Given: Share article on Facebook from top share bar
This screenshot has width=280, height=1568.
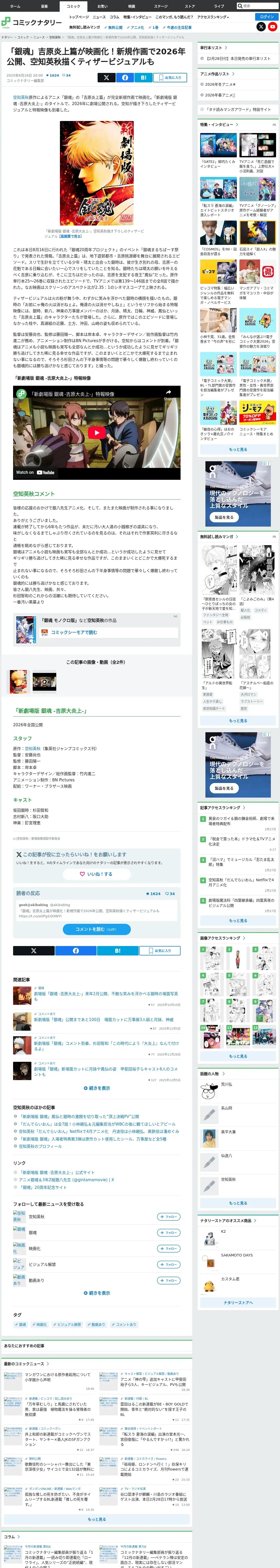Looking at the screenshot, I should (125, 77).
